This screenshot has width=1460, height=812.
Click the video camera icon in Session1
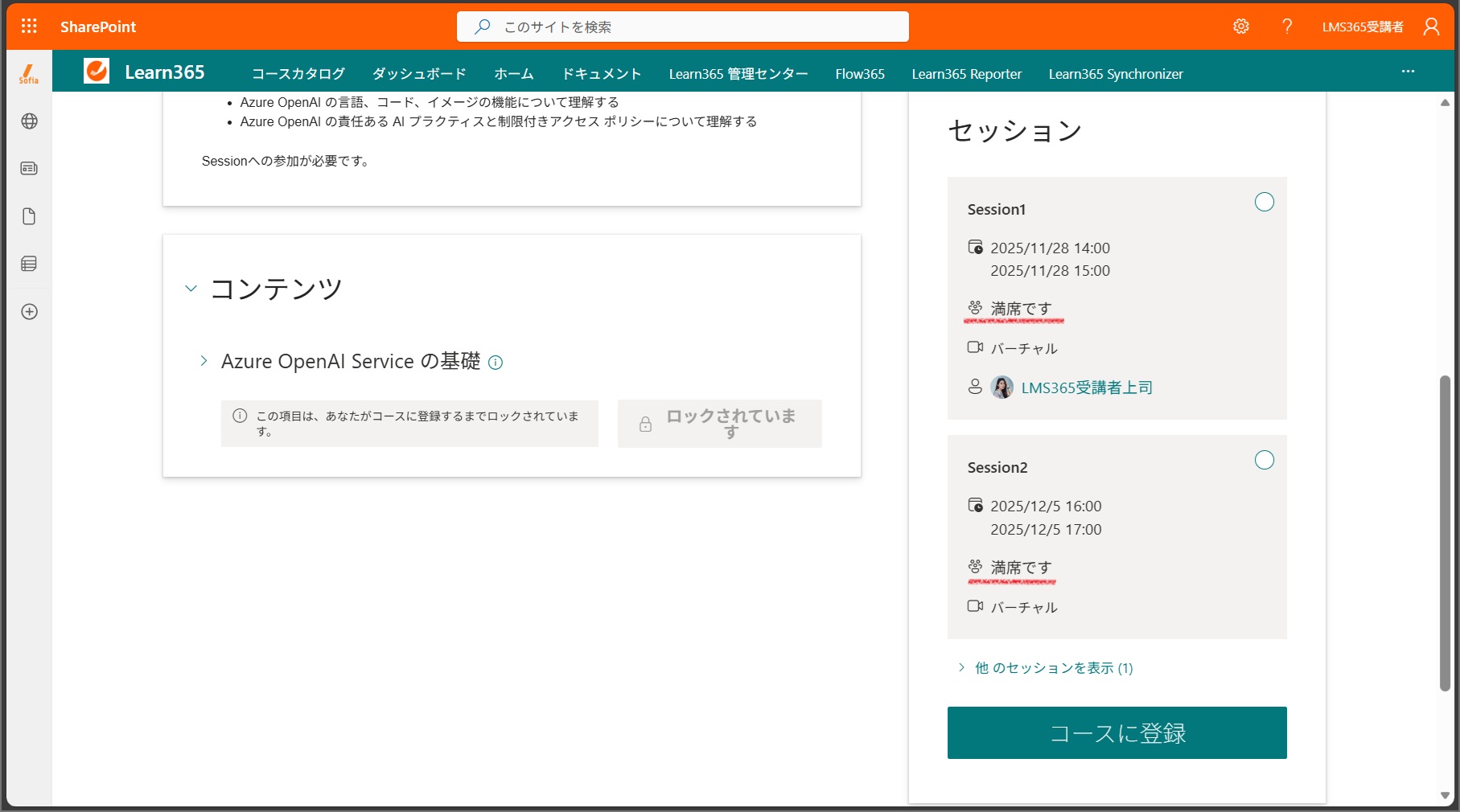coord(975,347)
